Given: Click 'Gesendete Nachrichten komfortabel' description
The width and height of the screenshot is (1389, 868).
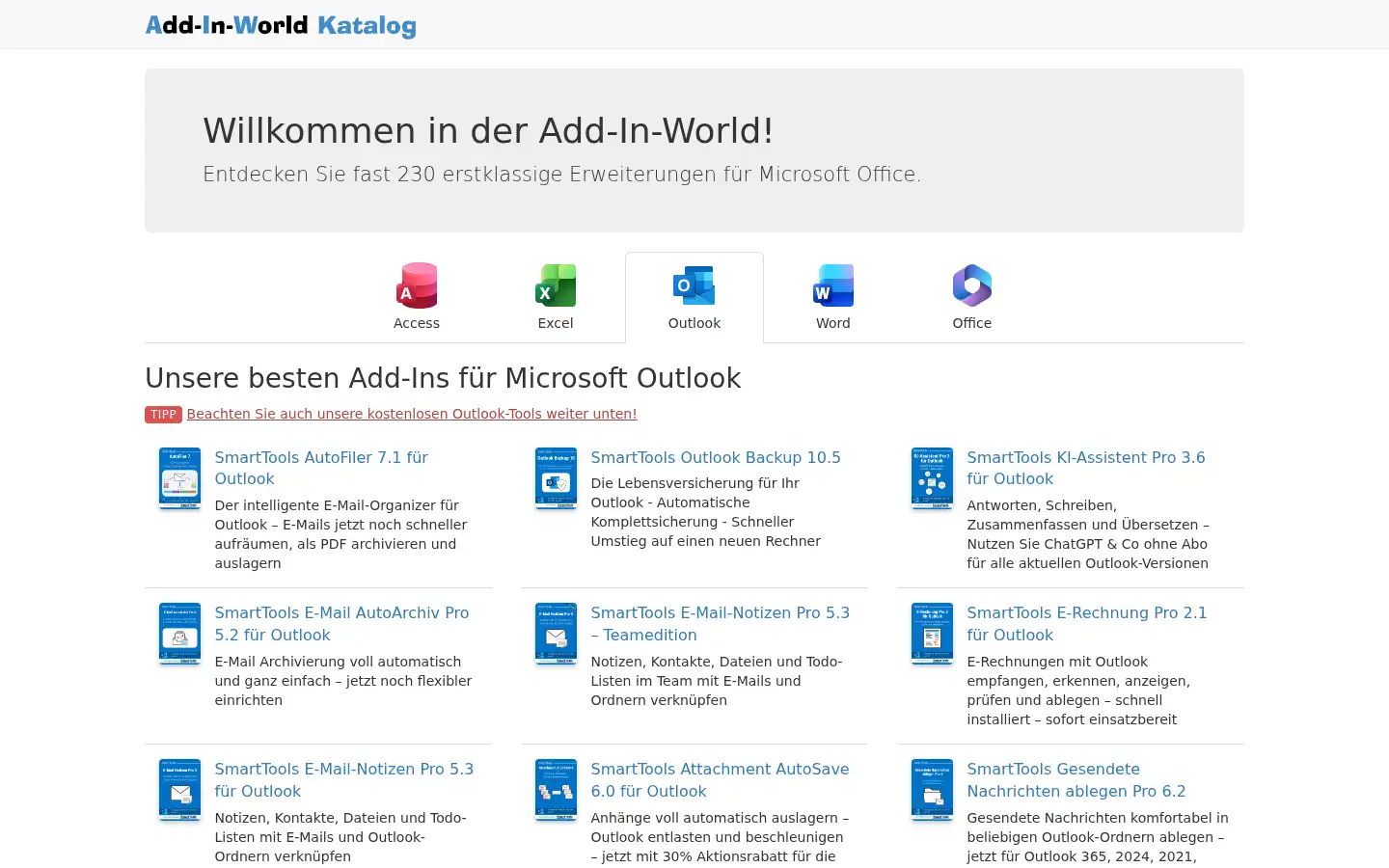Looking at the screenshot, I should [1098, 837].
